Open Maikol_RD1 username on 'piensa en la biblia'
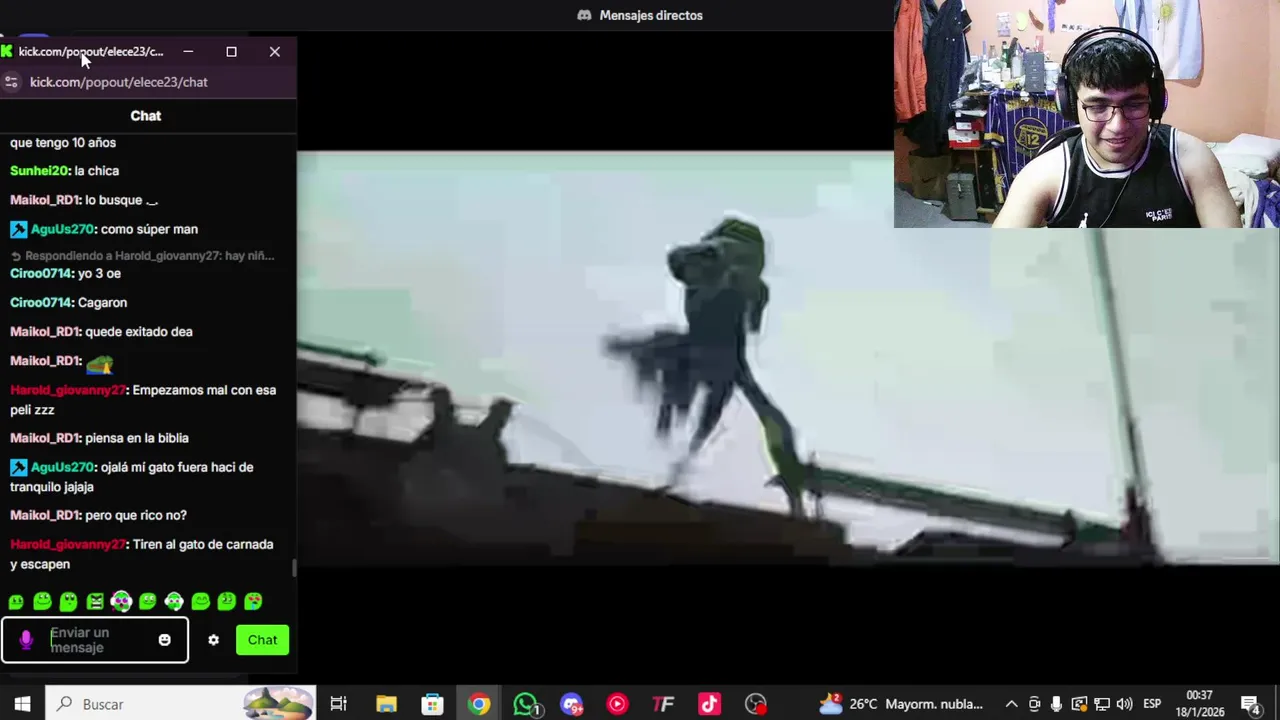 point(45,438)
